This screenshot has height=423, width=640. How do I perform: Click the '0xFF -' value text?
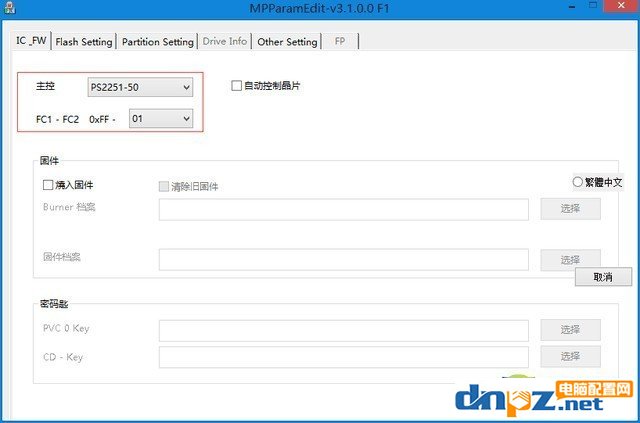tap(102, 119)
